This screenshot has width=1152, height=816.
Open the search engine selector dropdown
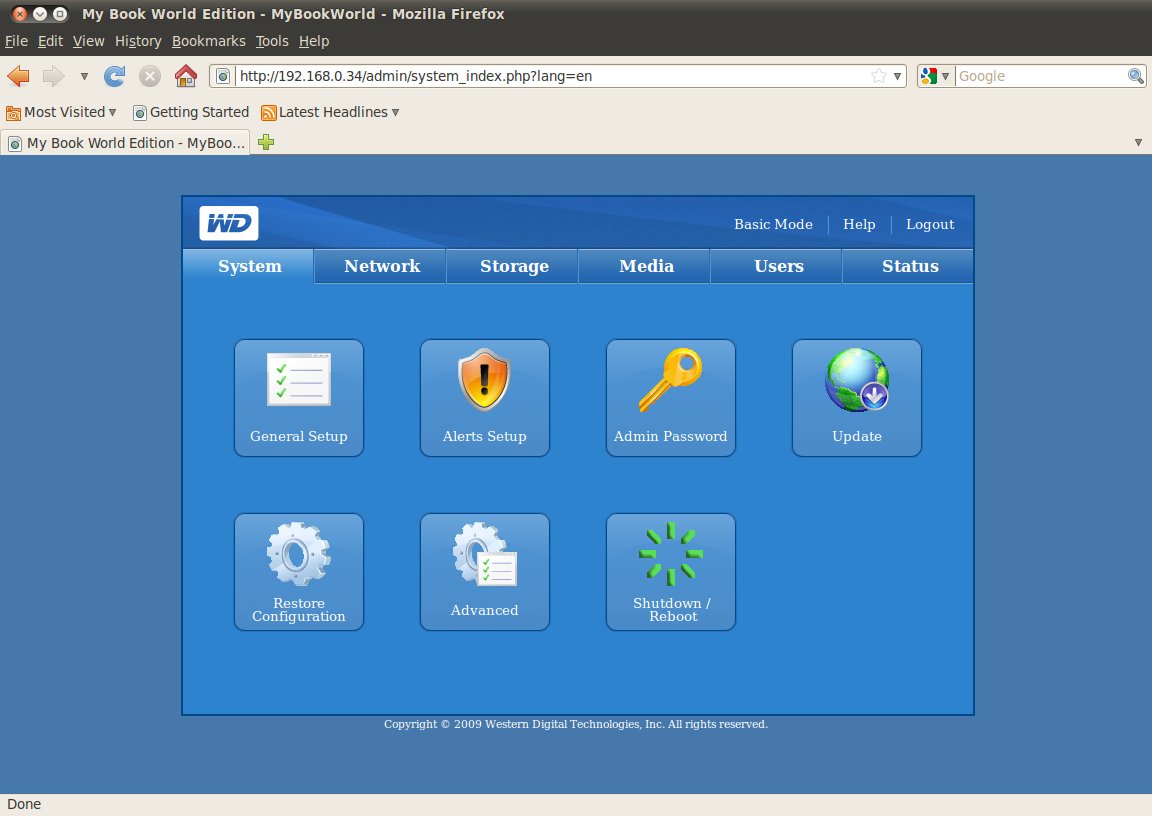click(935, 76)
